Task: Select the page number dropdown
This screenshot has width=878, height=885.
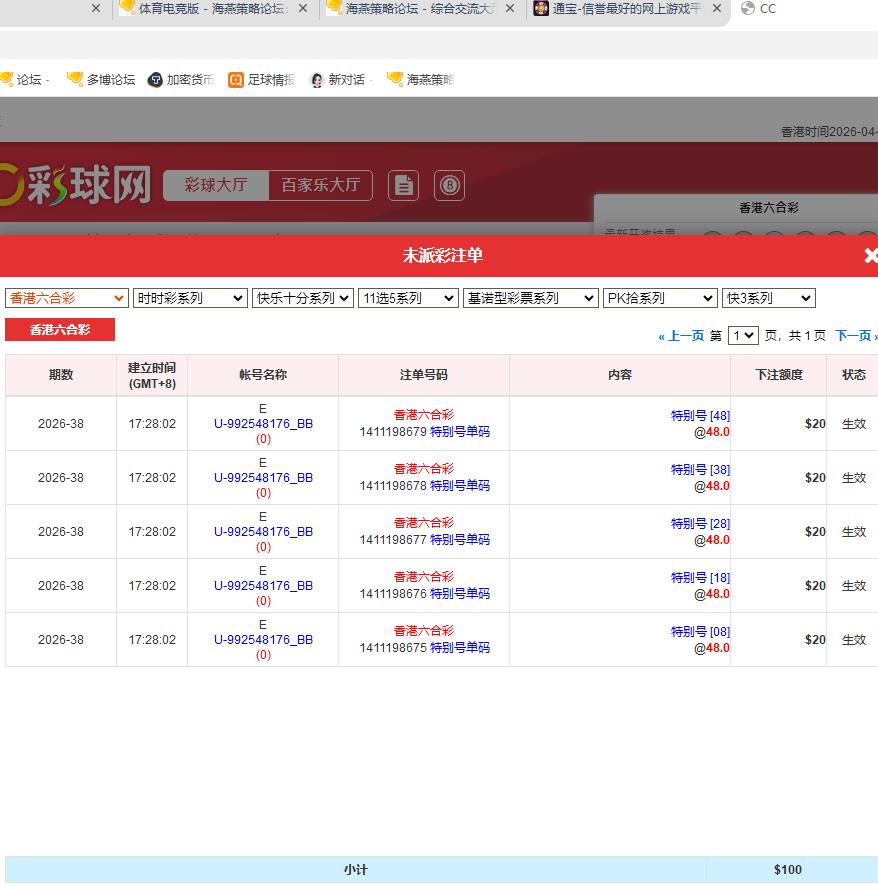Action: pos(743,336)
